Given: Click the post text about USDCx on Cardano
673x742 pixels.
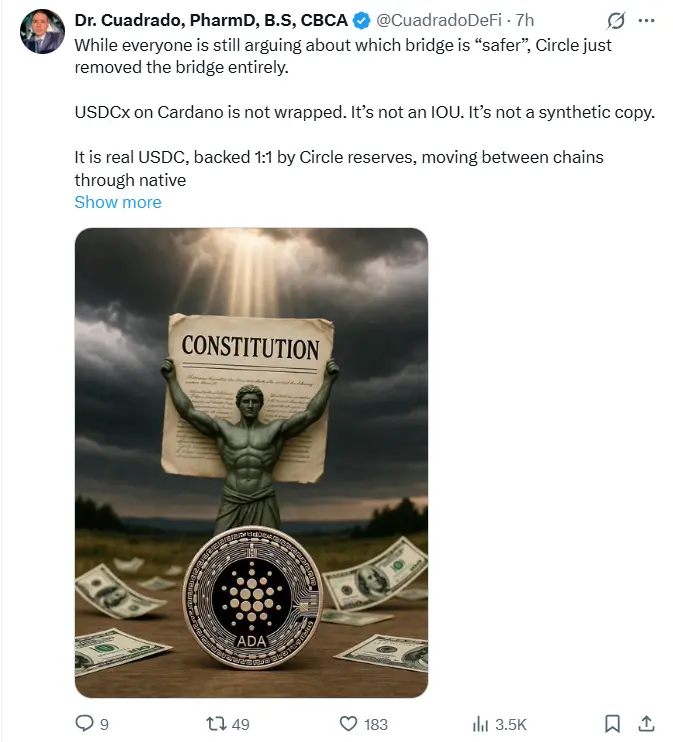Looking at the screenshot, I should 364,112.
